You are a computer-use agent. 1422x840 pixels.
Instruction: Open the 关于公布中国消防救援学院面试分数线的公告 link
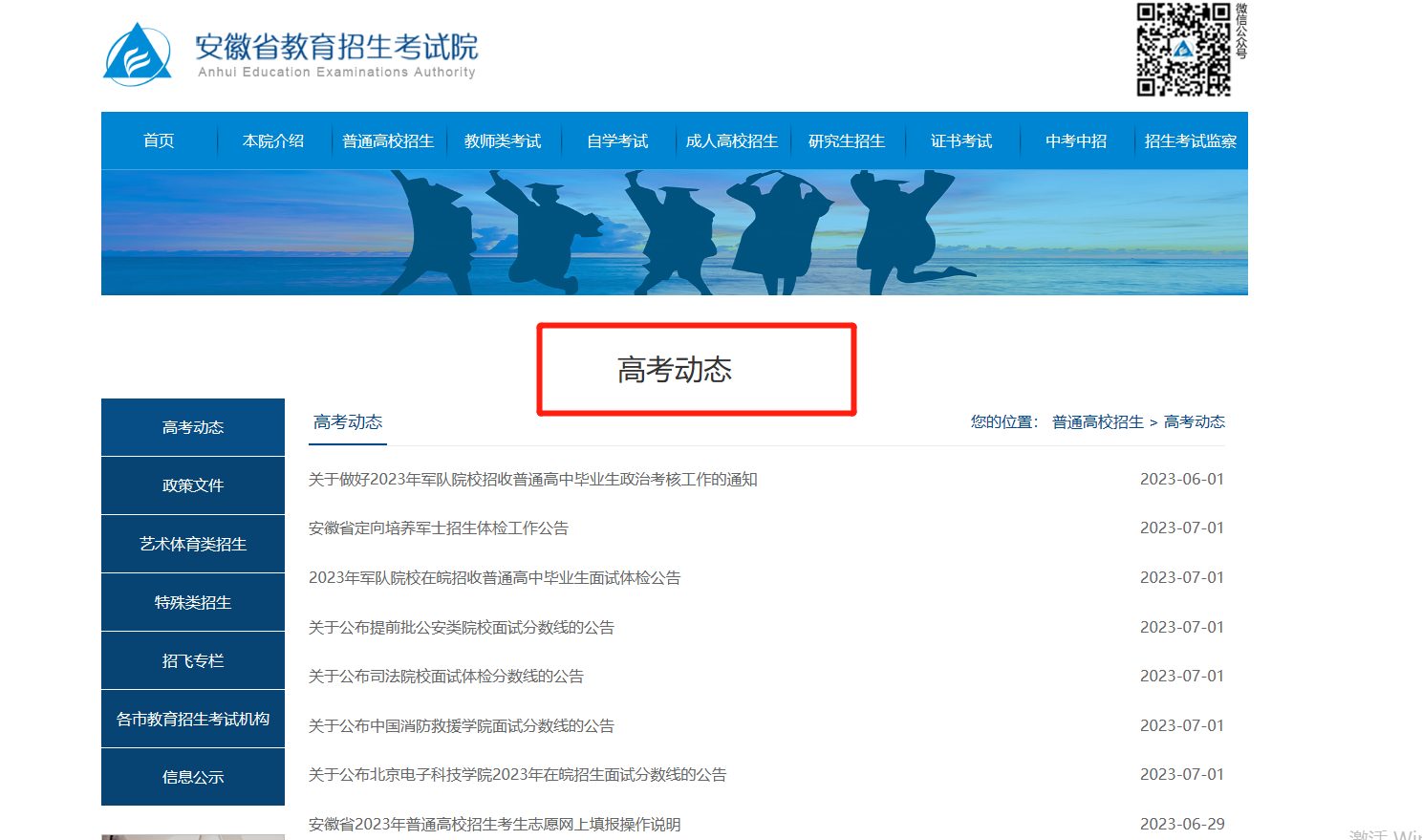(461, 726)
